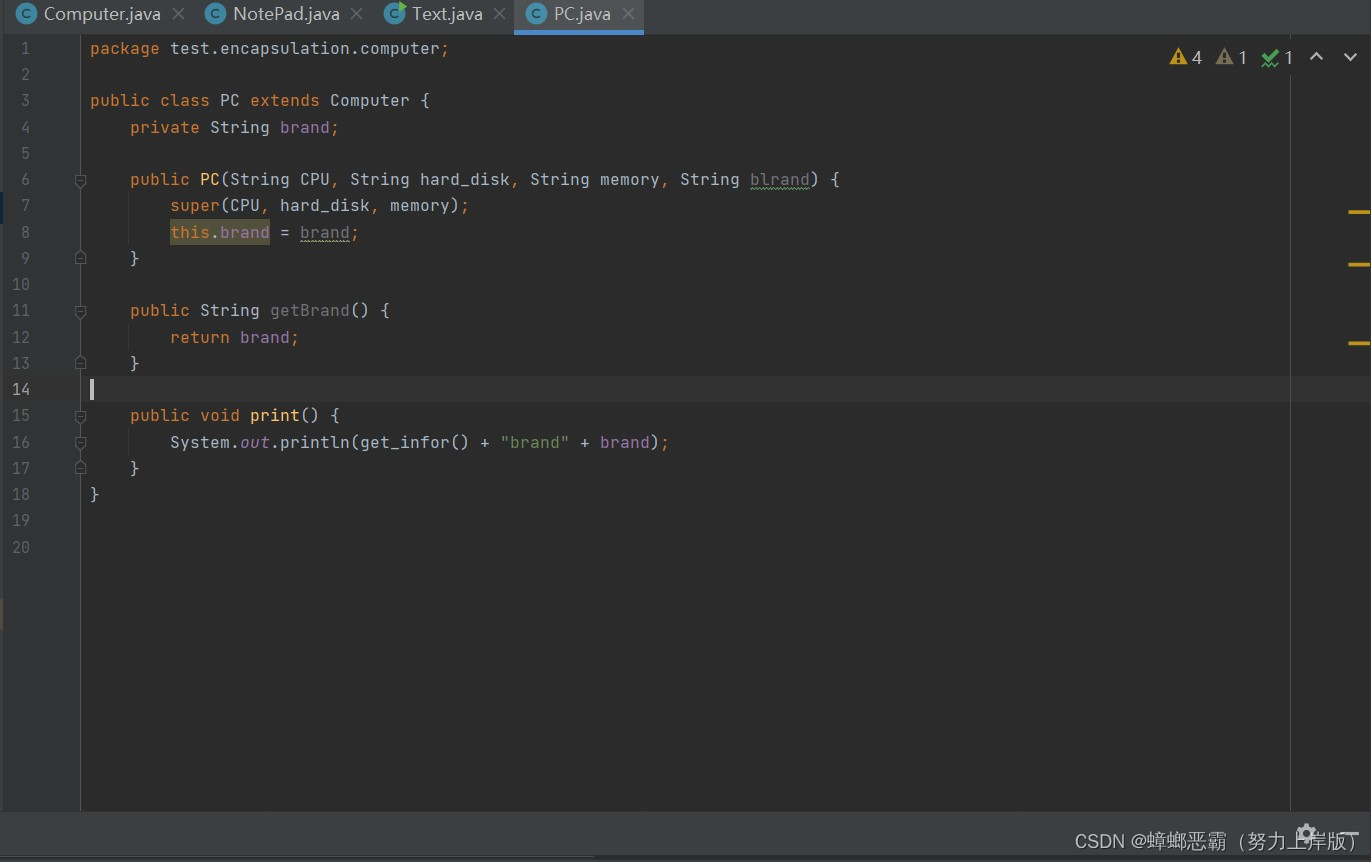The height and width of the screenshot is (862, 1371).
Task: Collapse the print end fold on line 17
Action: click(x=80, y=468)
